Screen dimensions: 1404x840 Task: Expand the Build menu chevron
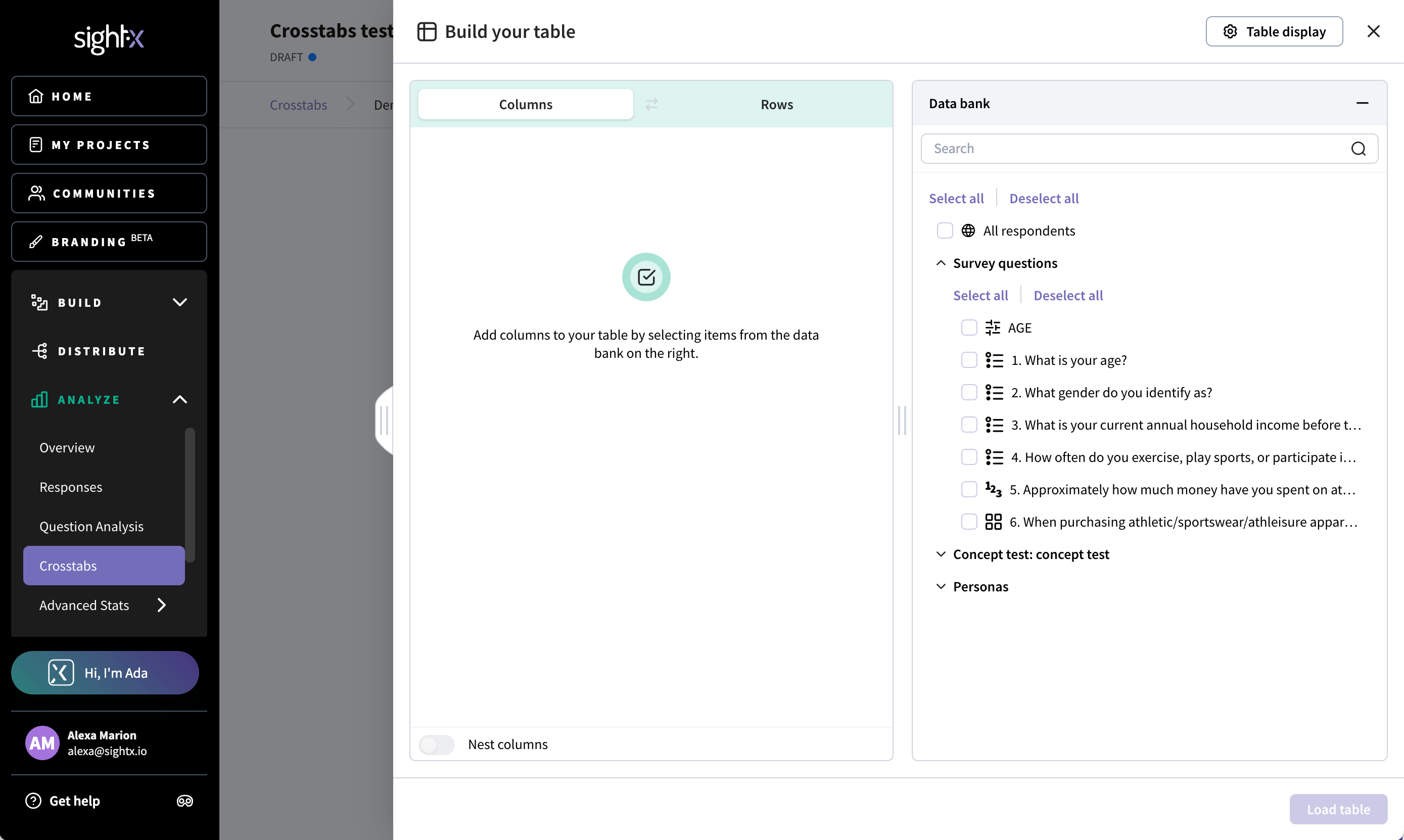coord(179,302)
